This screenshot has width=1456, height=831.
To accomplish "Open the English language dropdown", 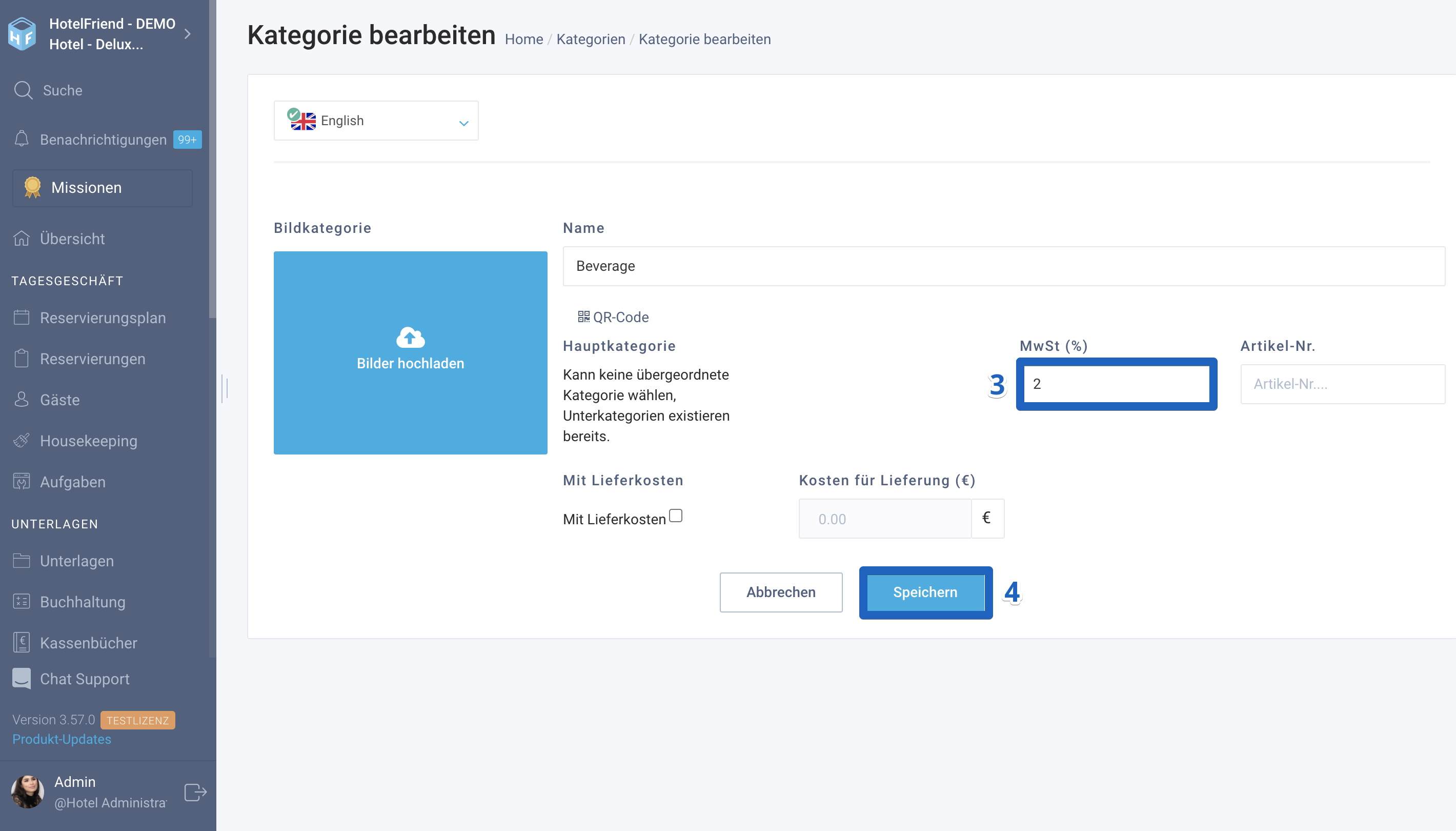I will click(x=376, y=121).
